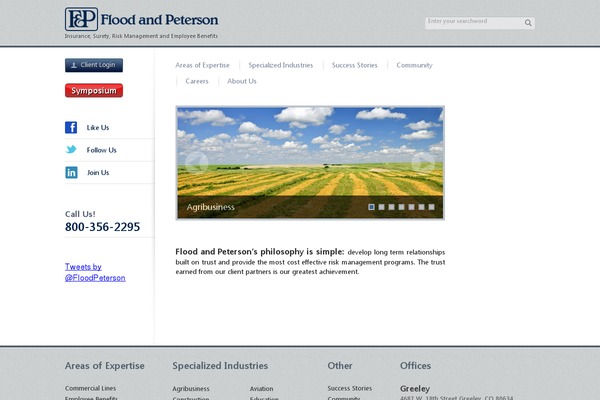
Task: Open the red Symposium button
Action: 94,90
